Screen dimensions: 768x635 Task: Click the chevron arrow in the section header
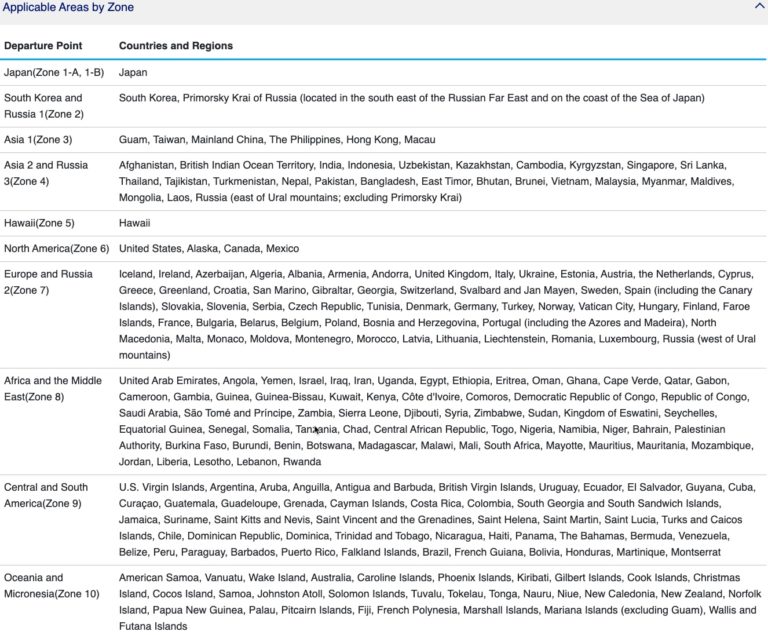pyautogui.click(x=759, y=6)
